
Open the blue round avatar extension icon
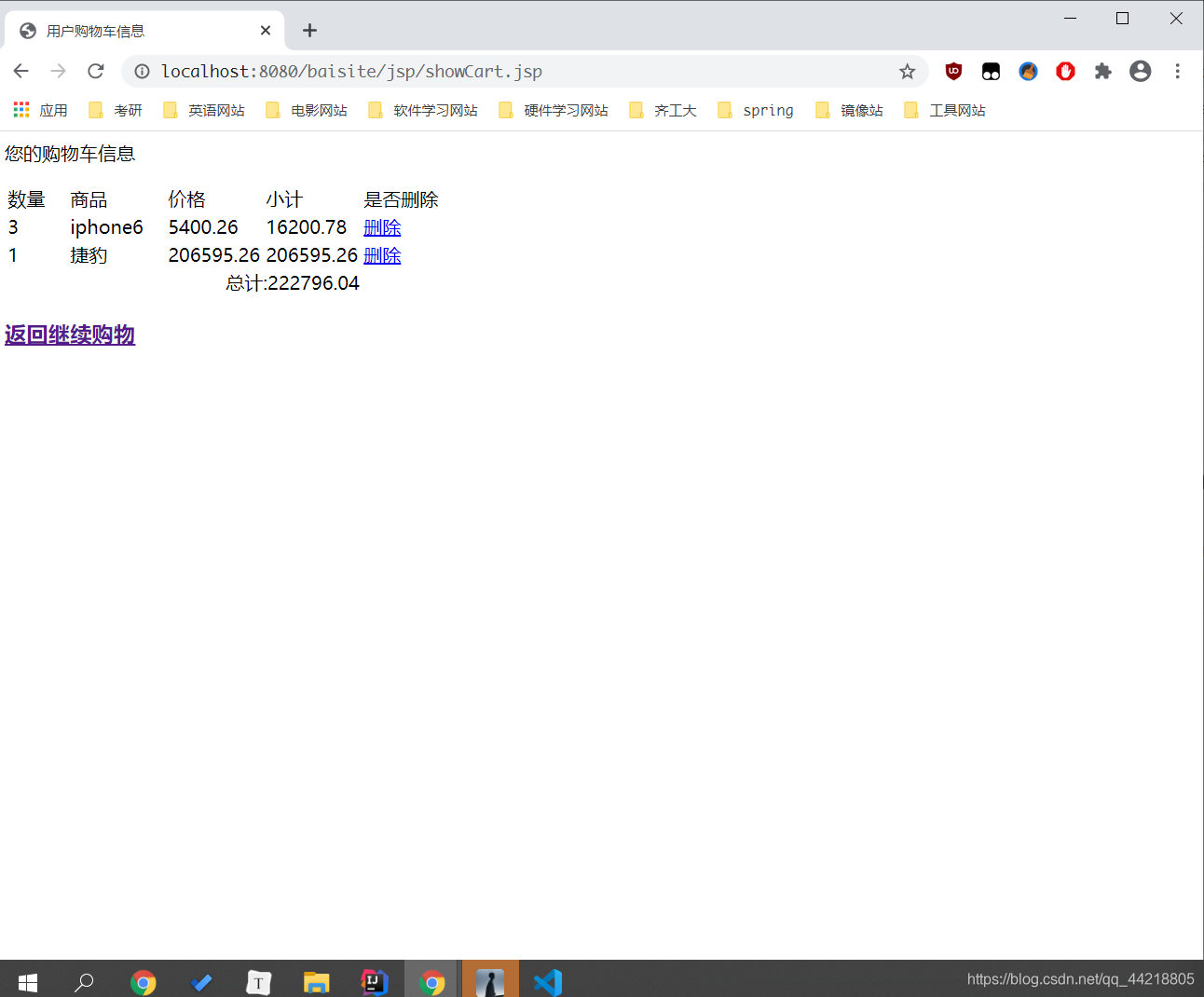pos(1028,71)
